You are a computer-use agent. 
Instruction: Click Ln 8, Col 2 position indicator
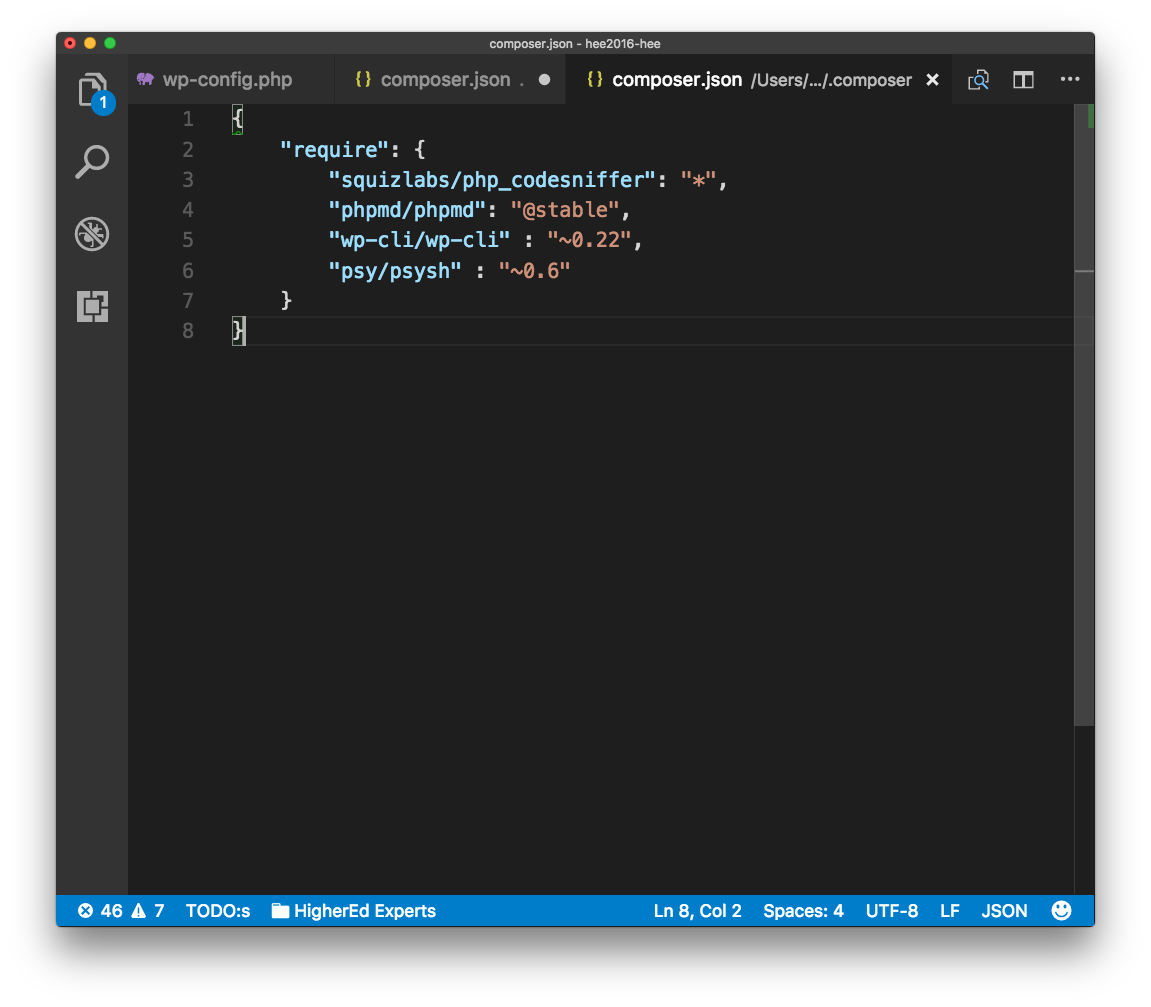[x=697, y=911]
